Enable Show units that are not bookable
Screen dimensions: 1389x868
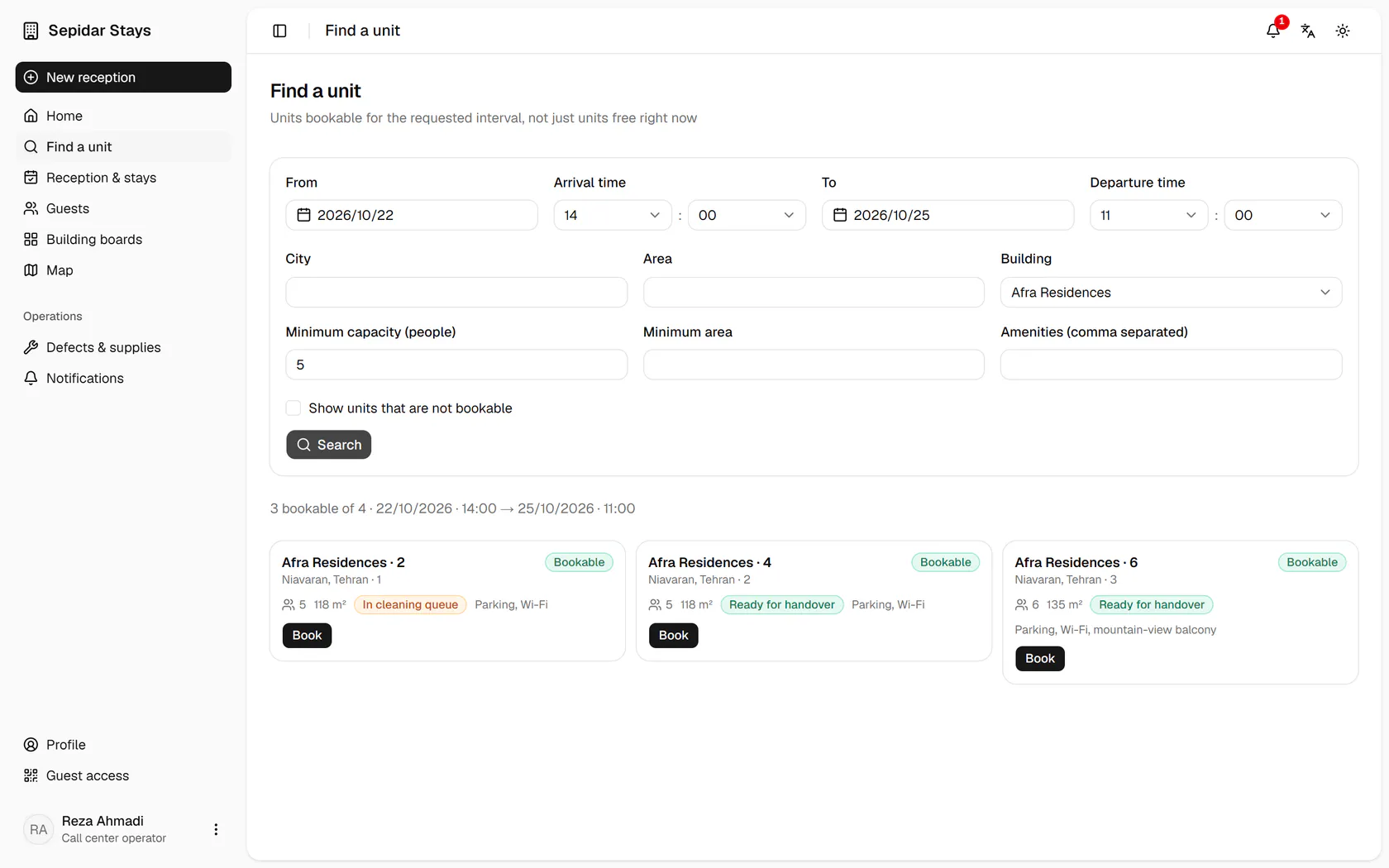click(x=294, y=408)
